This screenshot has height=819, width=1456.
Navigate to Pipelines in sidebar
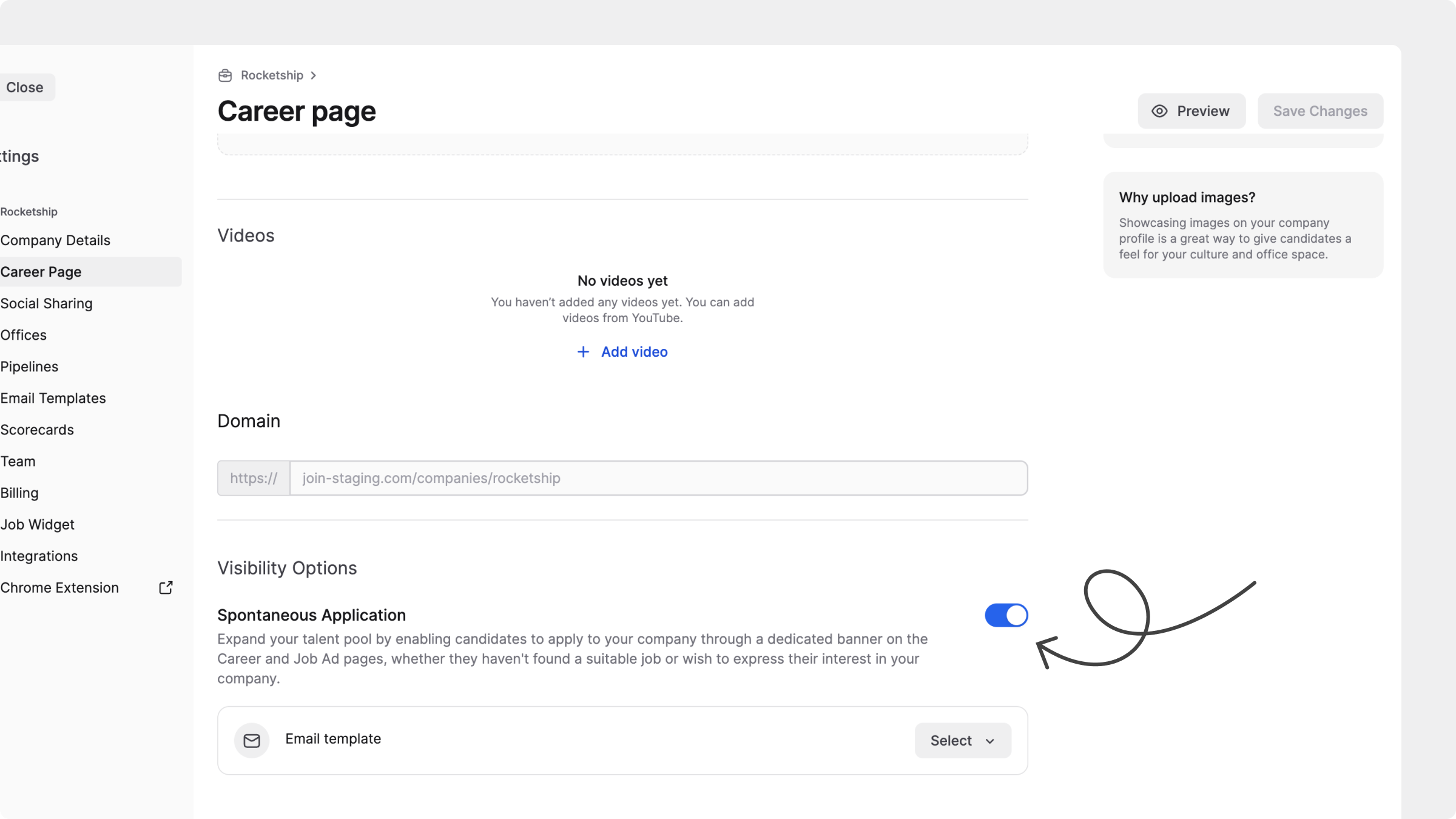click(30, 366)
